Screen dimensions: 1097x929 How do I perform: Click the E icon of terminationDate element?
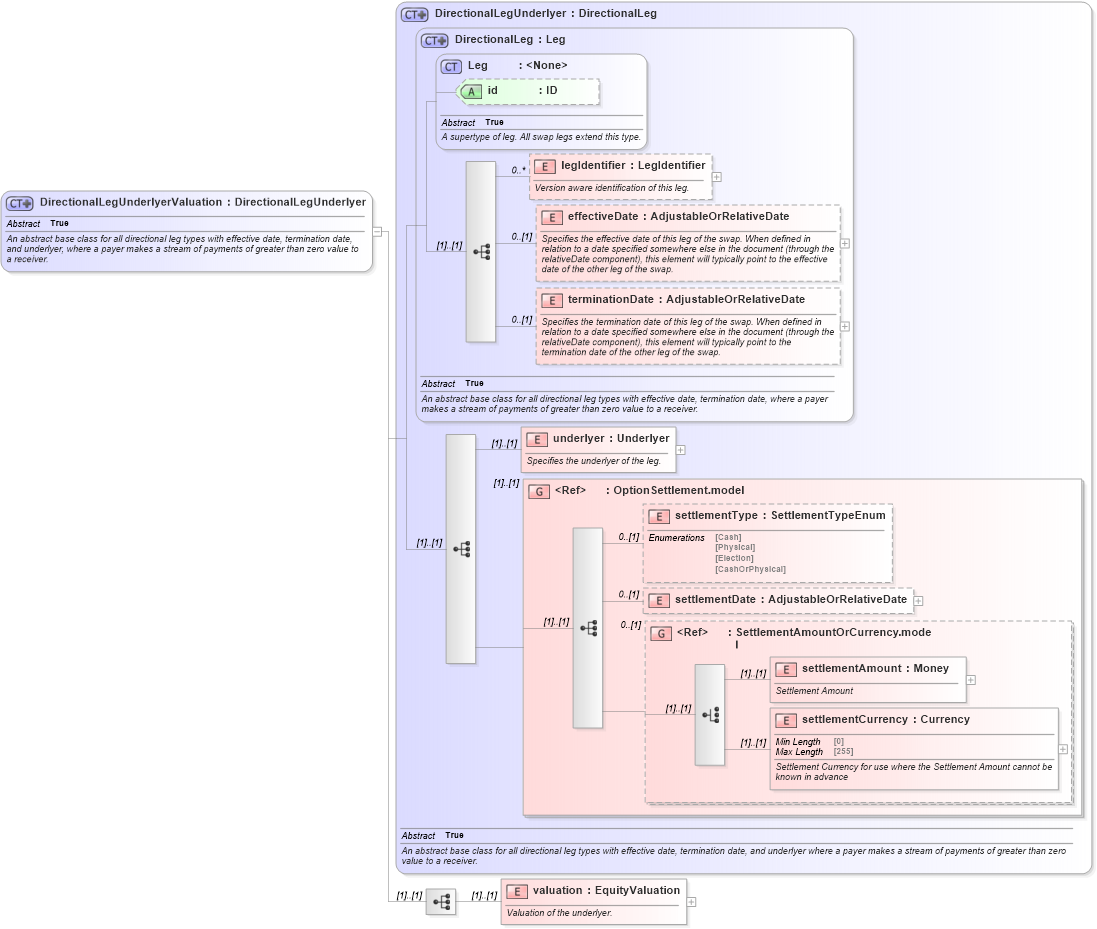550,299
